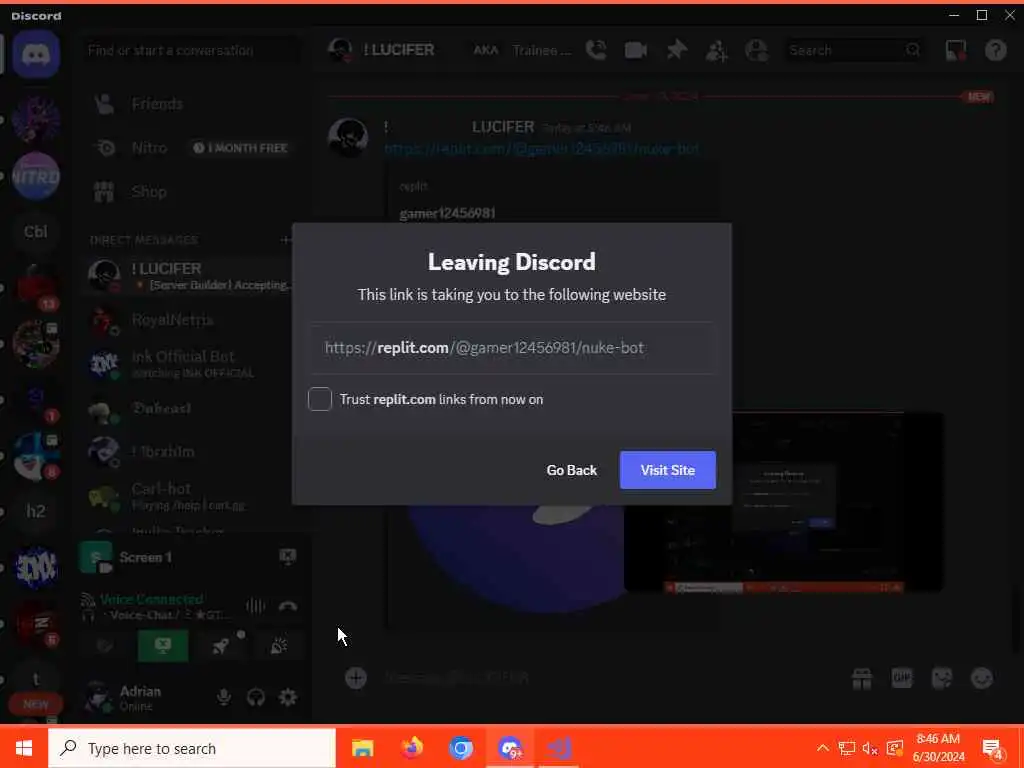Open the h2 server icon
The image size is (1024, 768).
[x=36, y=511]
